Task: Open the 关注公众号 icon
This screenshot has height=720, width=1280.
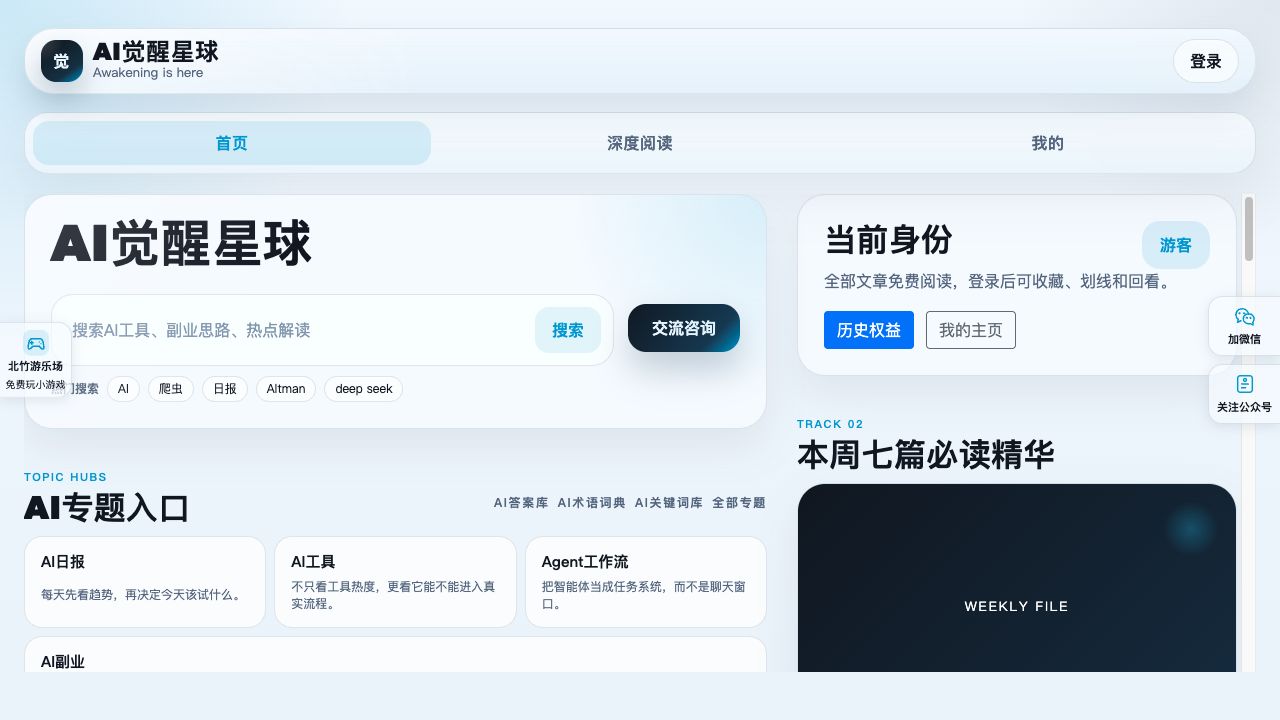Action: click(1244, 384)
